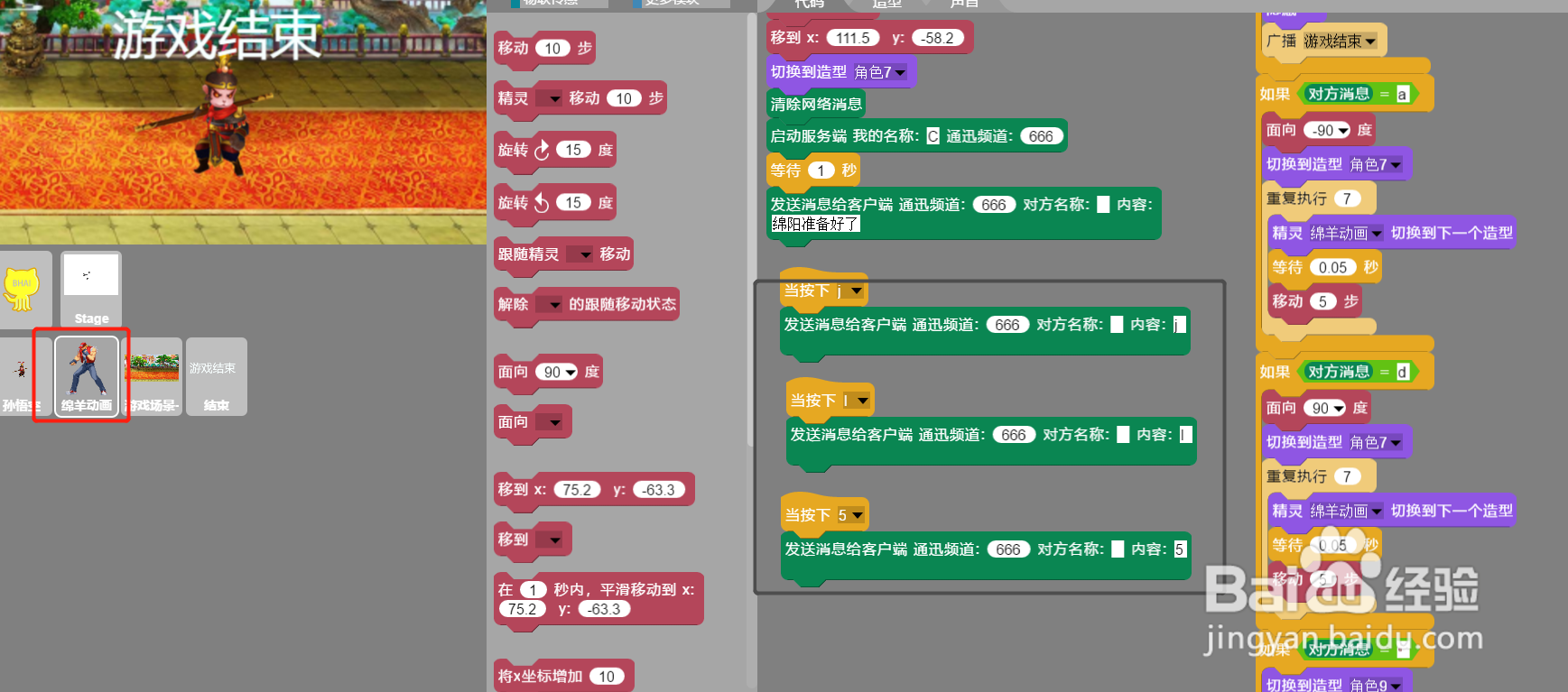Edit channel 666 under 当按下 j
This screenshot has height=692, width=1568.
coord(1007,325)
